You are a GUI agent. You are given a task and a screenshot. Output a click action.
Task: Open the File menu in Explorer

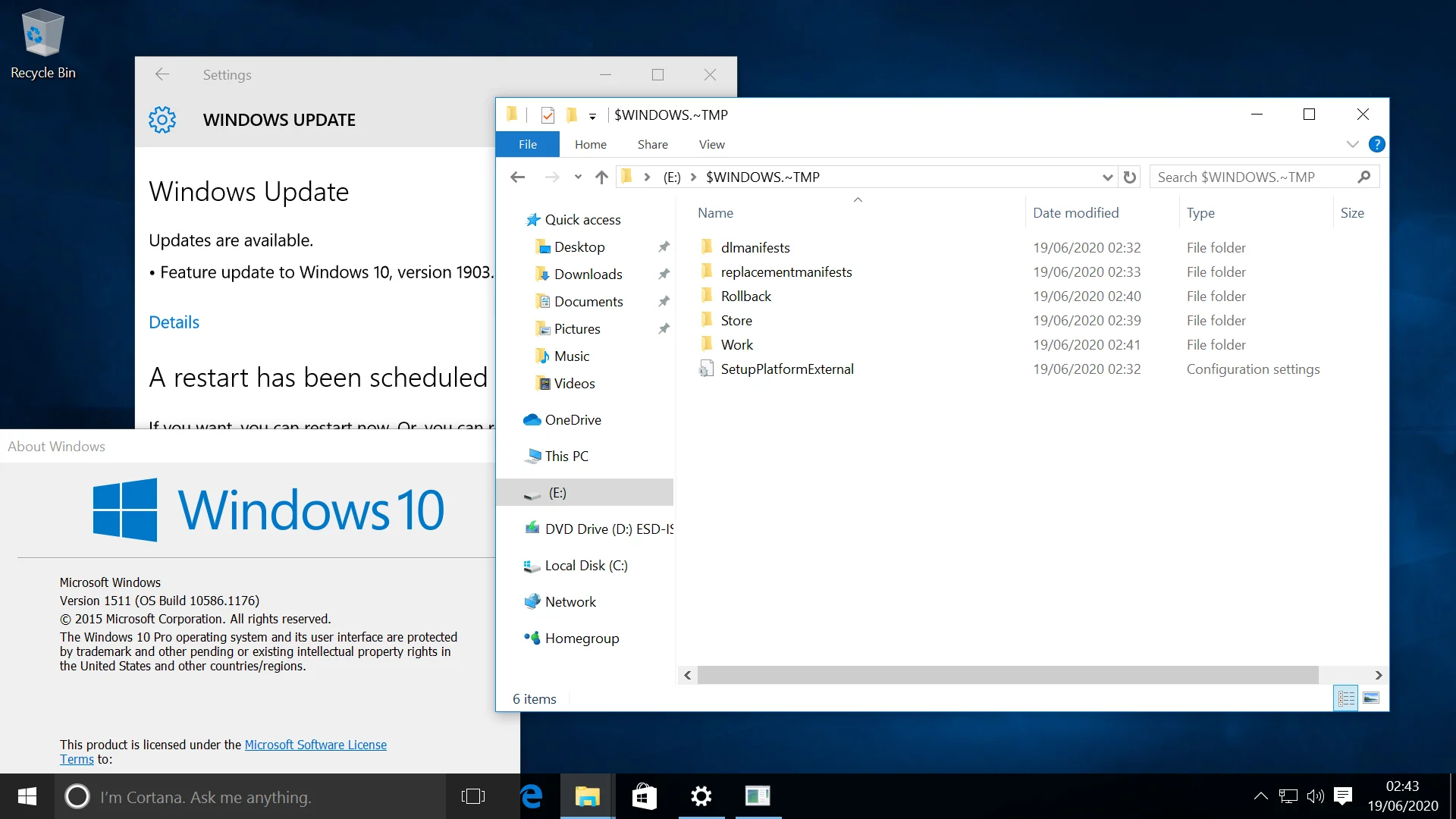(x=528, y=144)
